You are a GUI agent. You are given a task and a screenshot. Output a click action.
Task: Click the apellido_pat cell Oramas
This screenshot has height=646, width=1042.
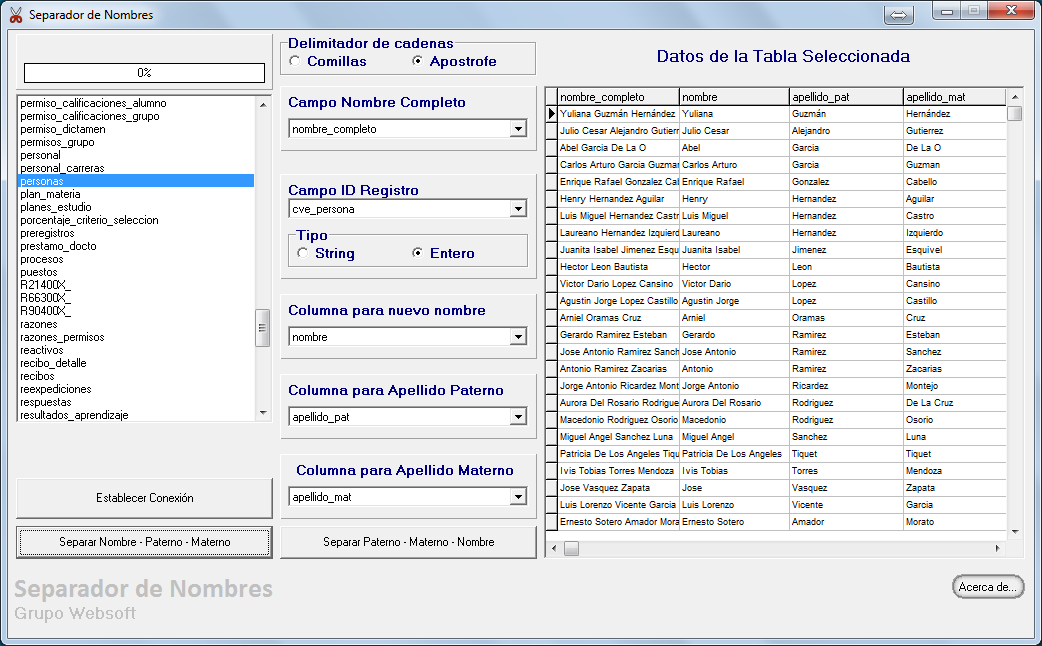click(846, 318)
